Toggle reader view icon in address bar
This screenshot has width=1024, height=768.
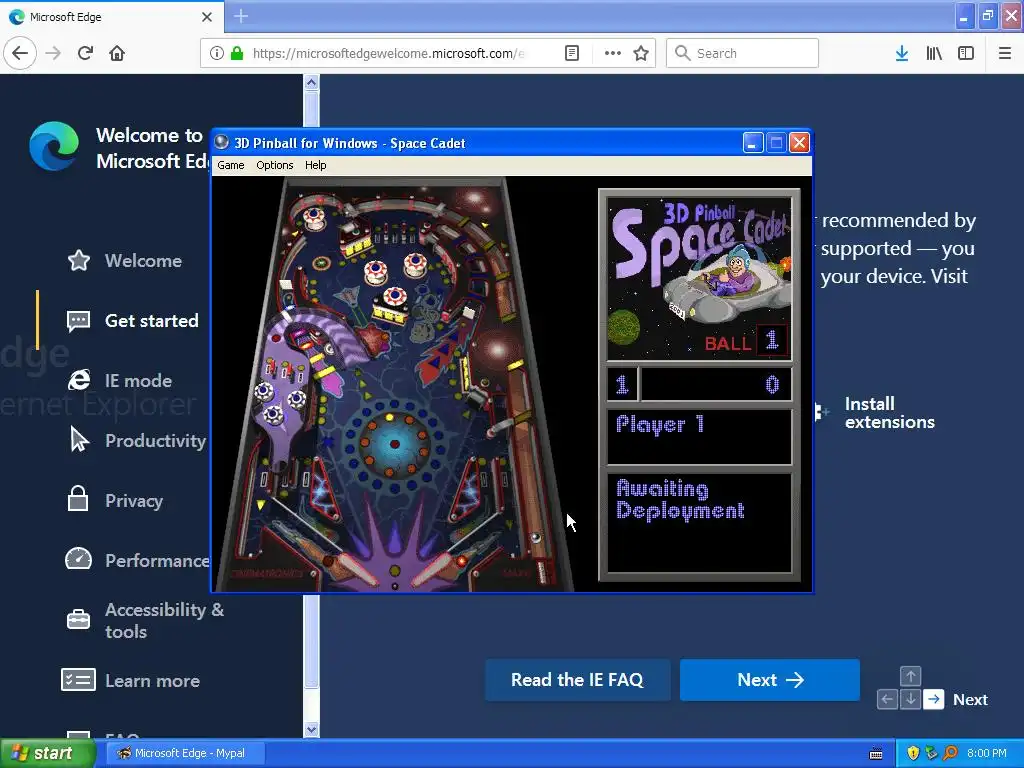pyautogui.click(x=571, y=53)
